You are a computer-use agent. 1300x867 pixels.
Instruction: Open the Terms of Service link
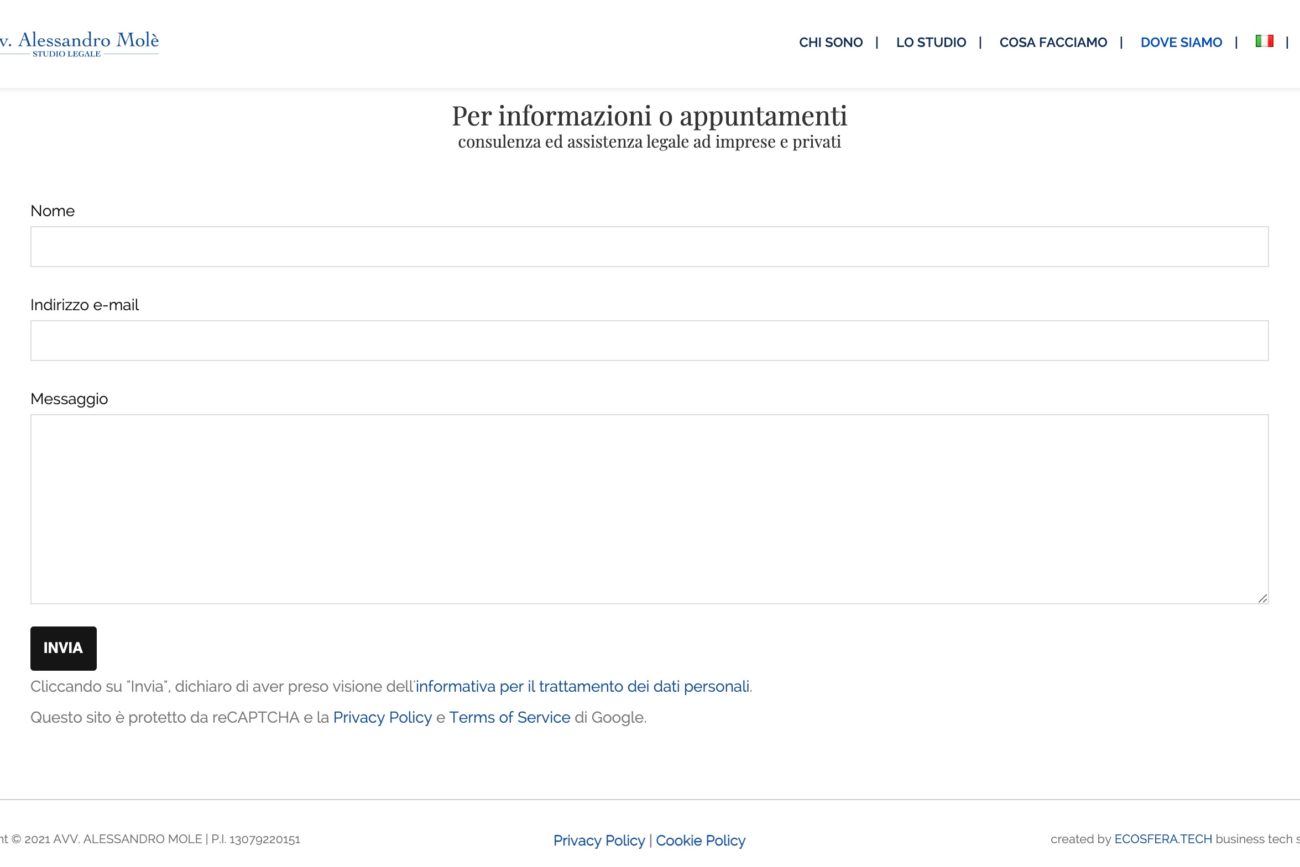(x=509, y=717)
